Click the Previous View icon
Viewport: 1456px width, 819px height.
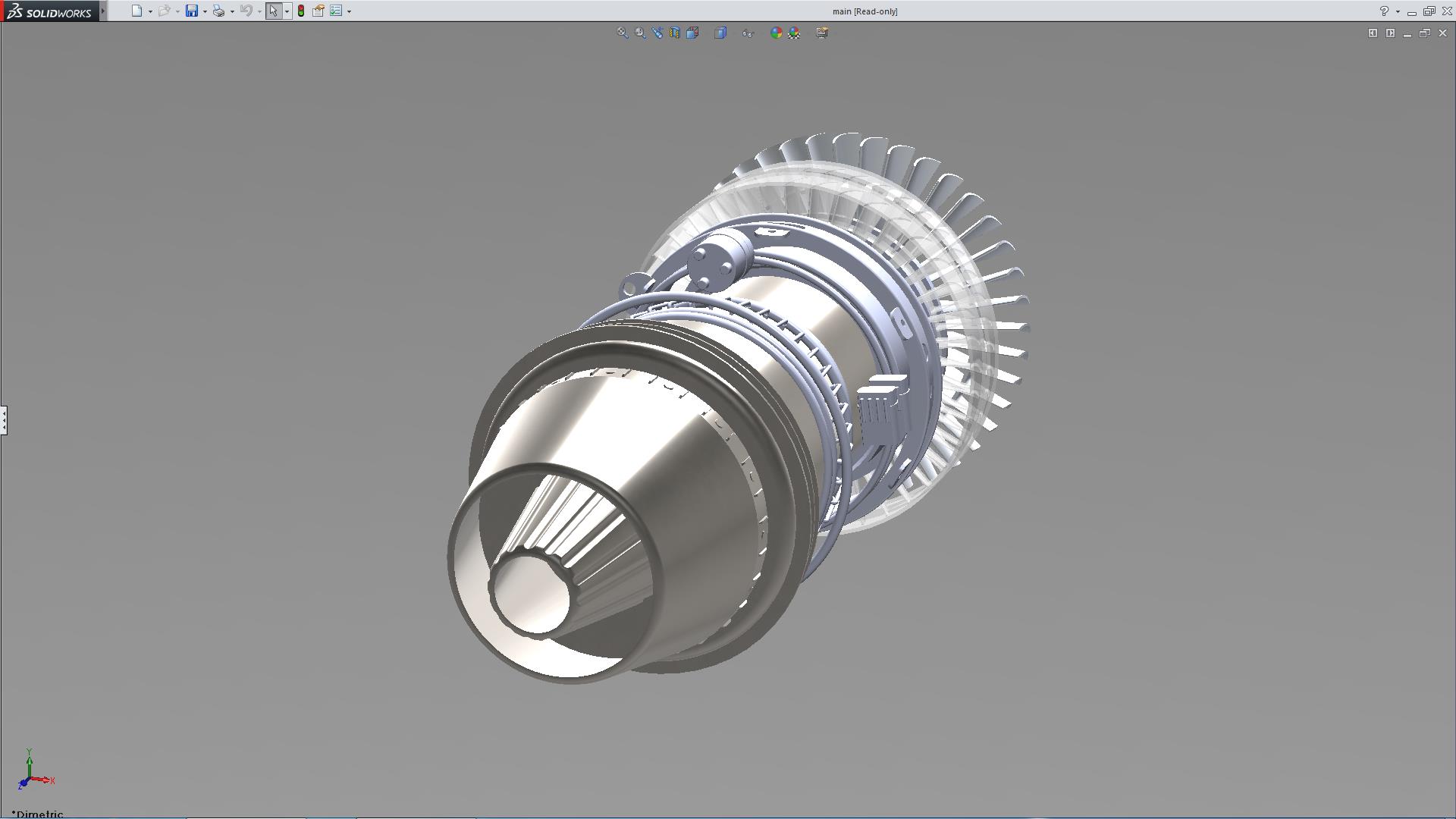657,33
